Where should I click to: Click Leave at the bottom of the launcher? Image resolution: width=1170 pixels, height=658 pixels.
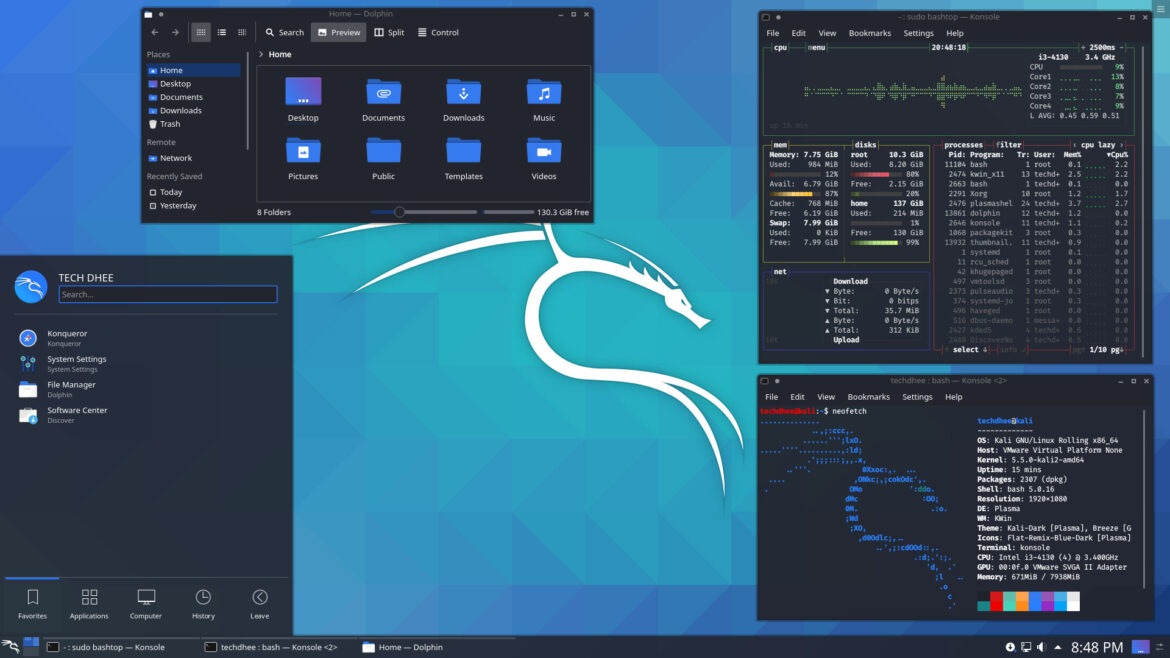(x=259, y=603)
